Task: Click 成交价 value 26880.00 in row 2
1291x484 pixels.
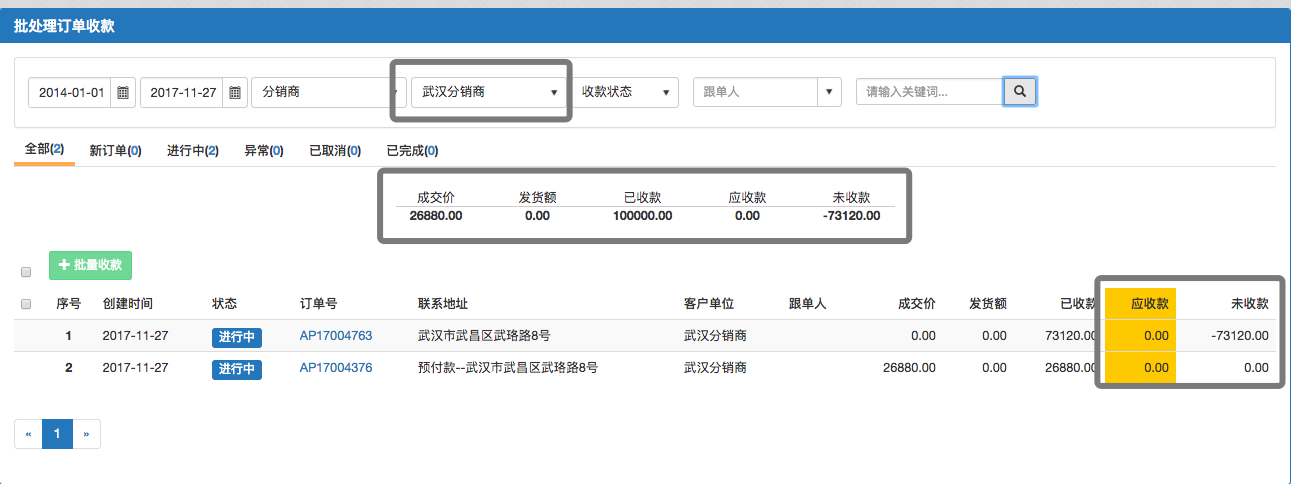Action: click(x=909, y=368)
